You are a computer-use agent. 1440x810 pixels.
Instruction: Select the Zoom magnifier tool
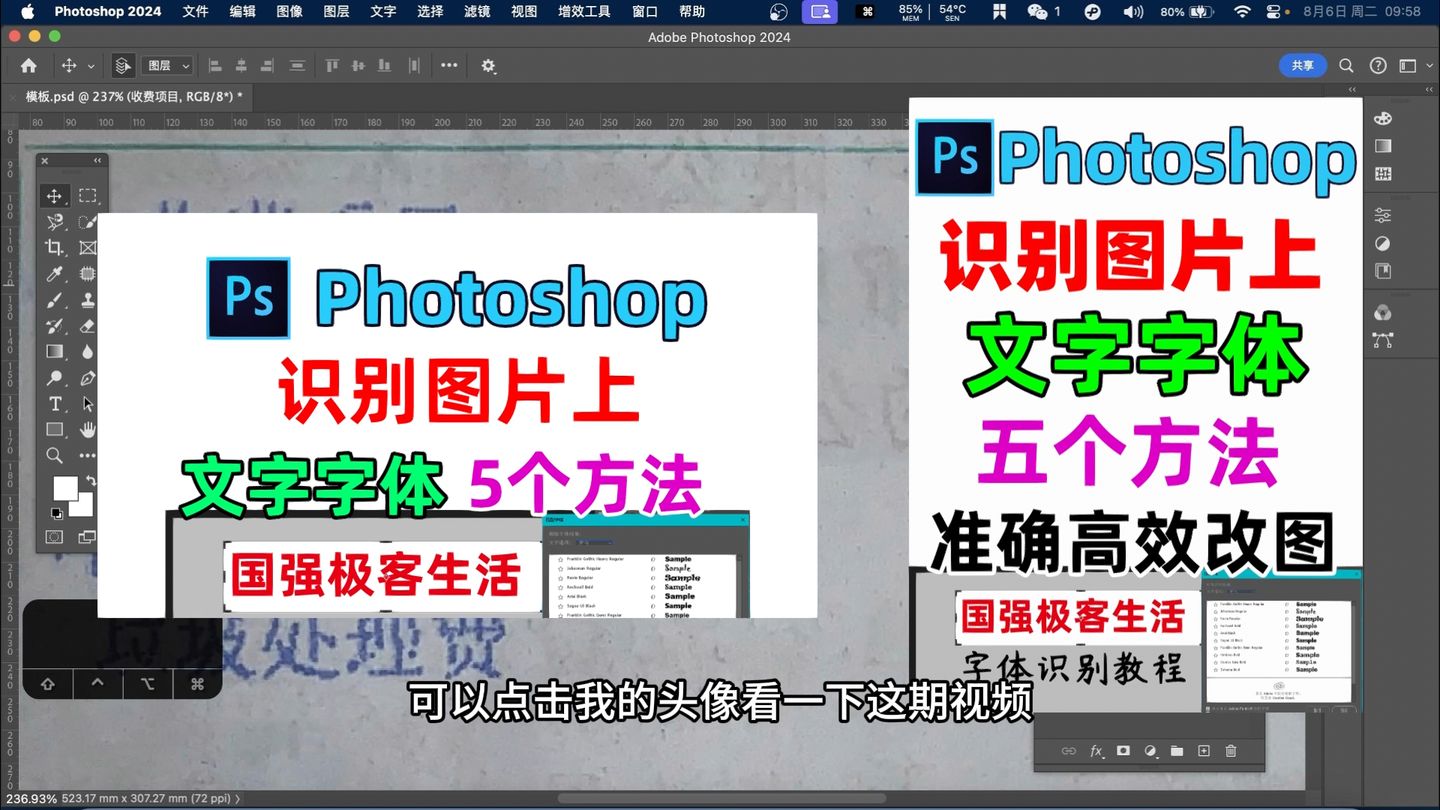tap(55, 456)
